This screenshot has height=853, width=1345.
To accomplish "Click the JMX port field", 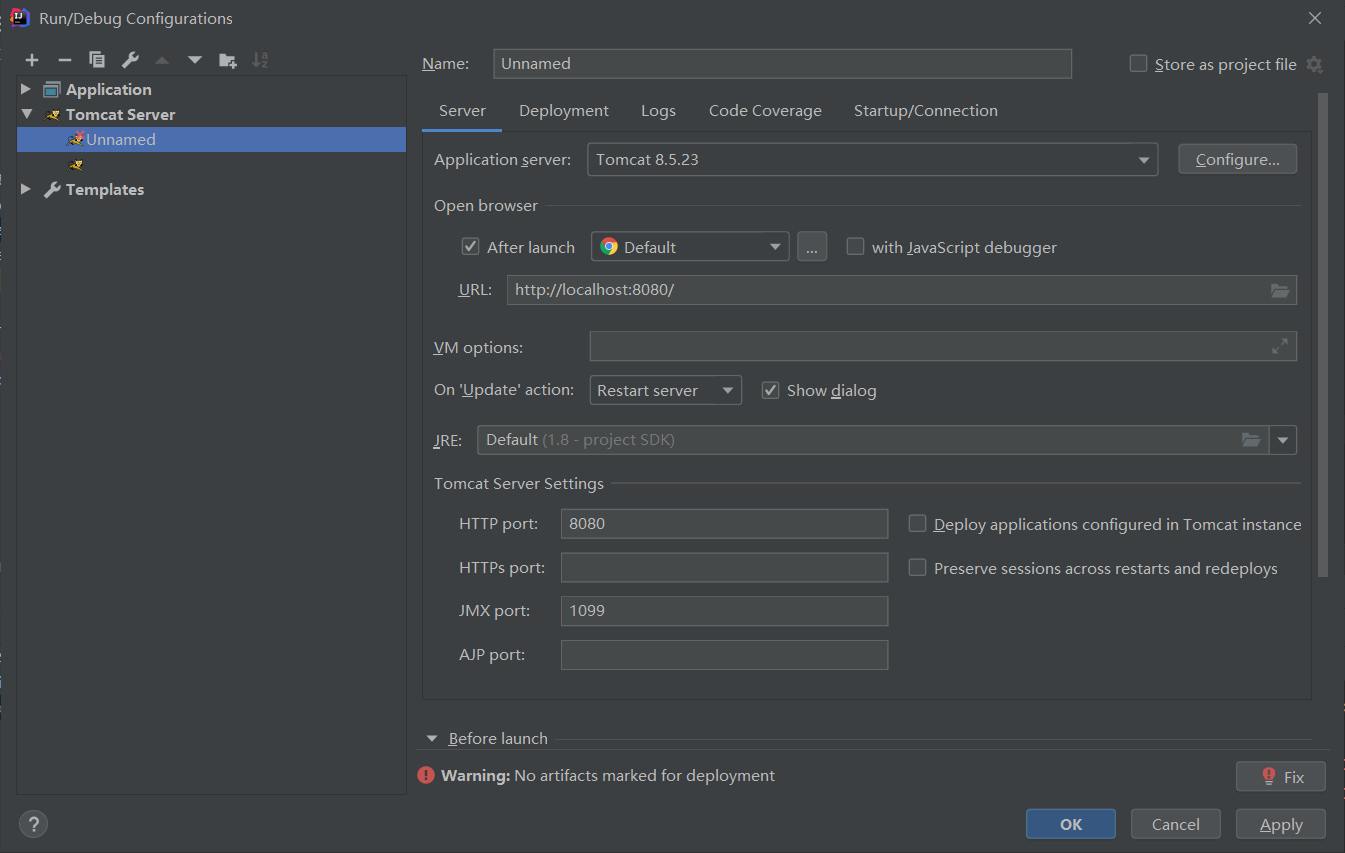I will point(724,611).
